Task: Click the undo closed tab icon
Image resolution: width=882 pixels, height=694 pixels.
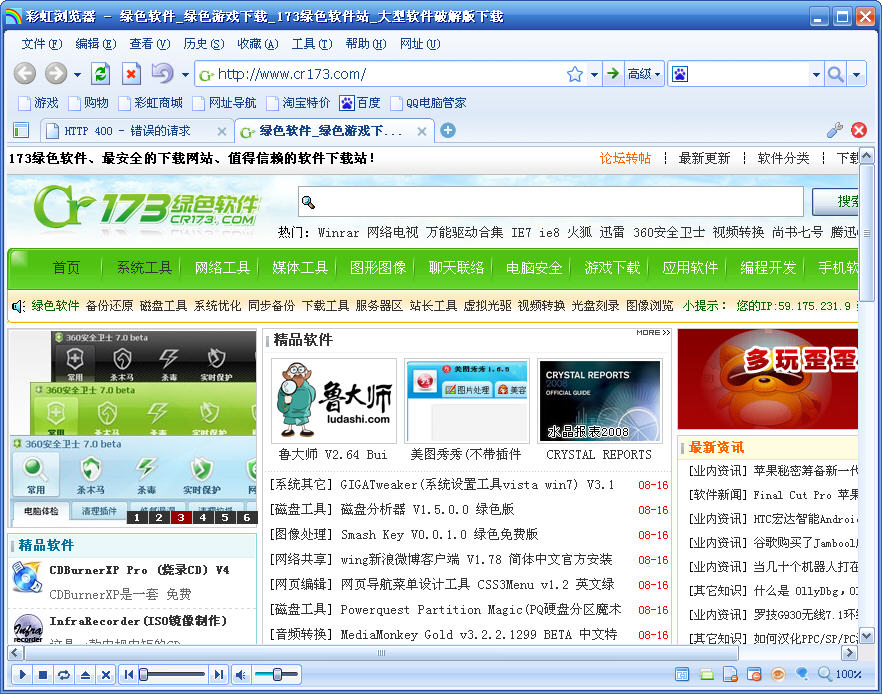Action: click(x=161, y=74)
